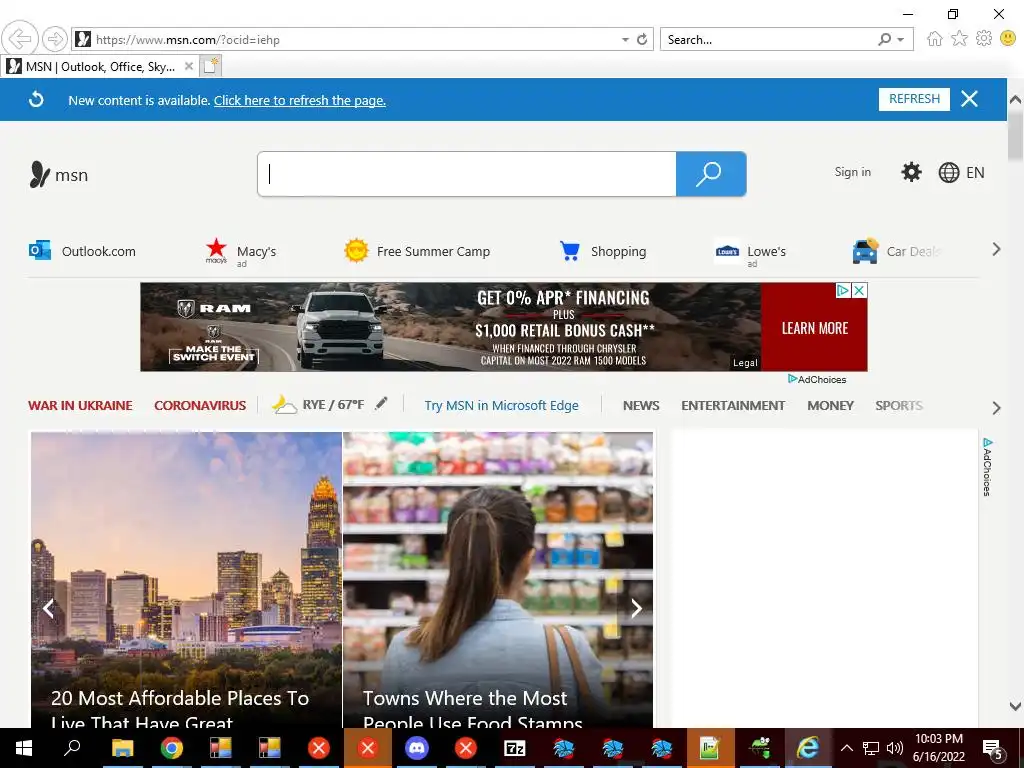Screen dimensions: 1024x768
Task: Go to next carousel slide arrow
Action: coord(636,608)
